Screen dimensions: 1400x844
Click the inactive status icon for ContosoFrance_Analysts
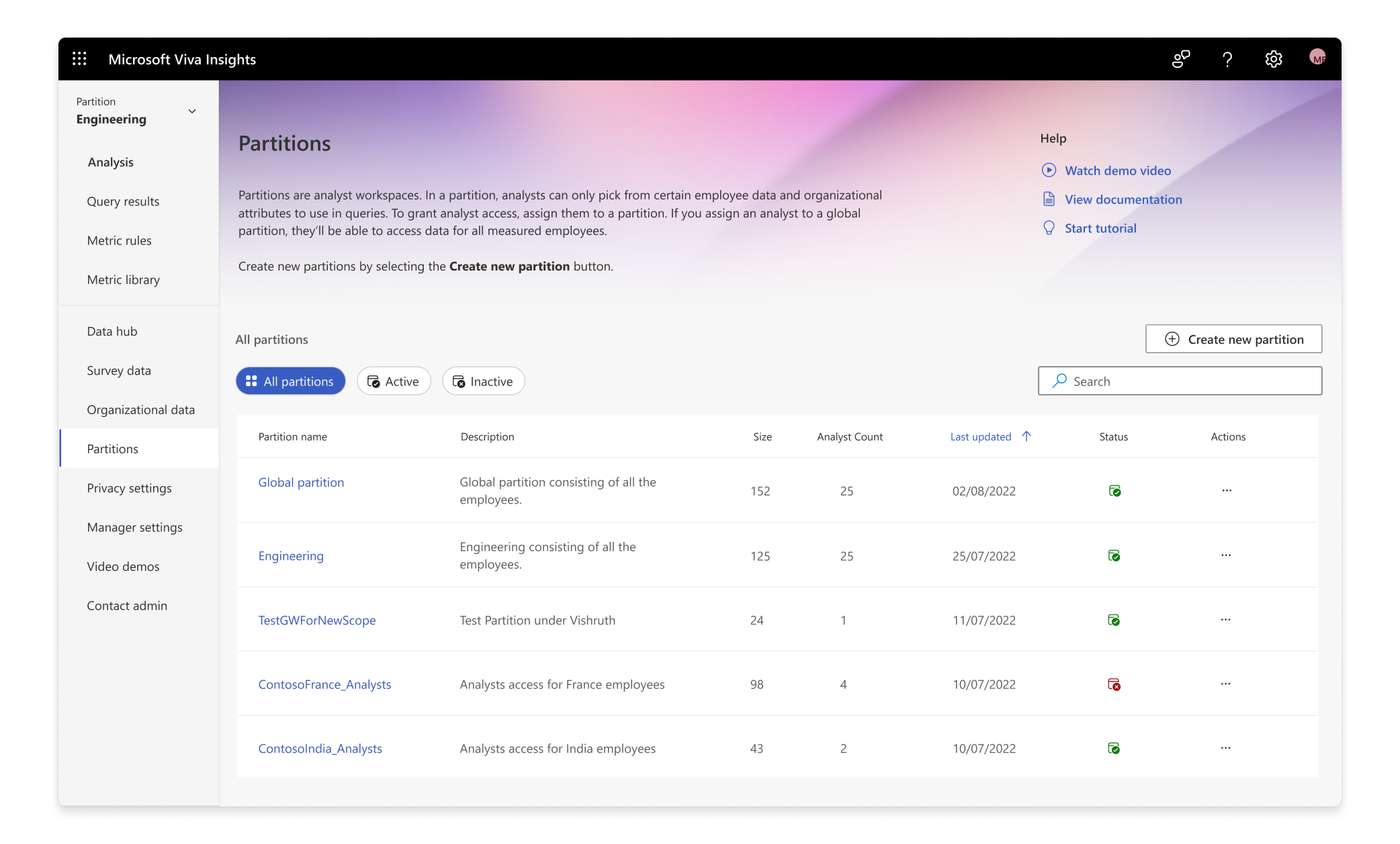[x=1114, y=684]
